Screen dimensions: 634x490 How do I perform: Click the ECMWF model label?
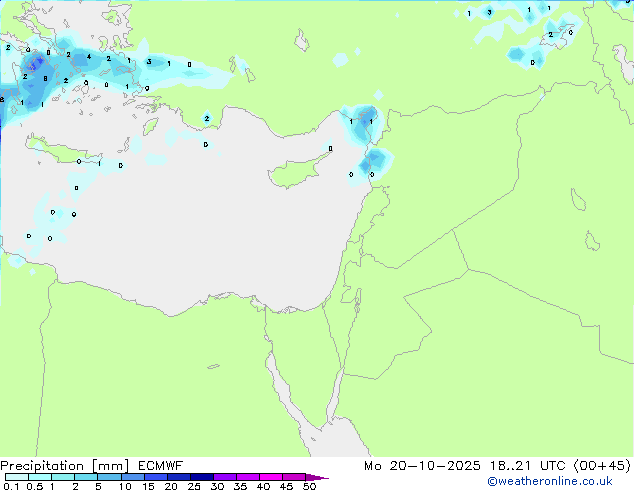[x=161, y=466]
